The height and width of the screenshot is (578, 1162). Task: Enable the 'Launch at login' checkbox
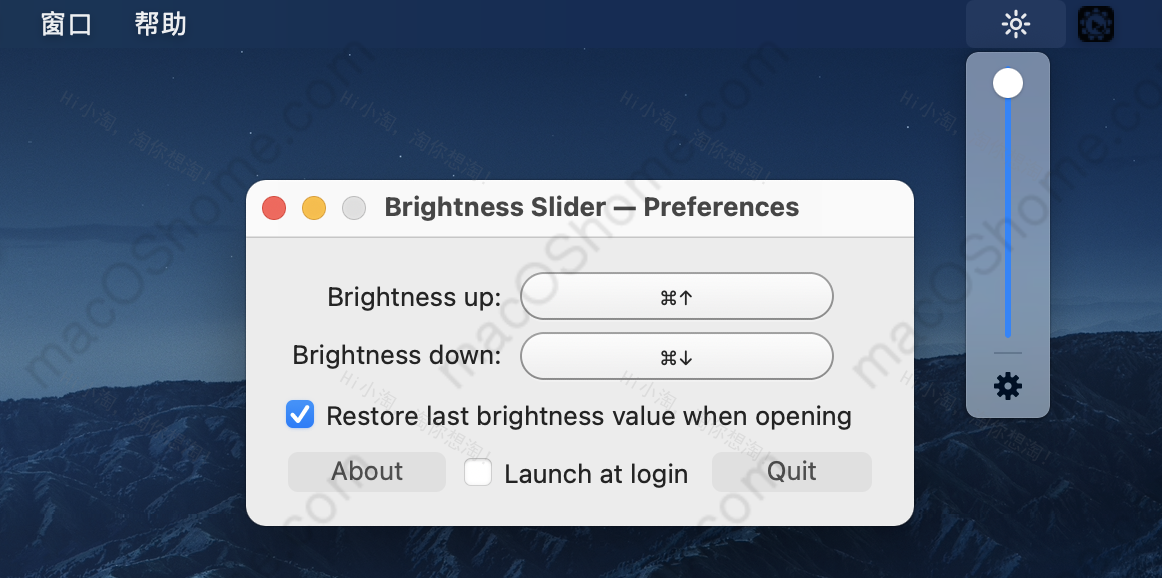pyautogui.click(x=477, y=472)
